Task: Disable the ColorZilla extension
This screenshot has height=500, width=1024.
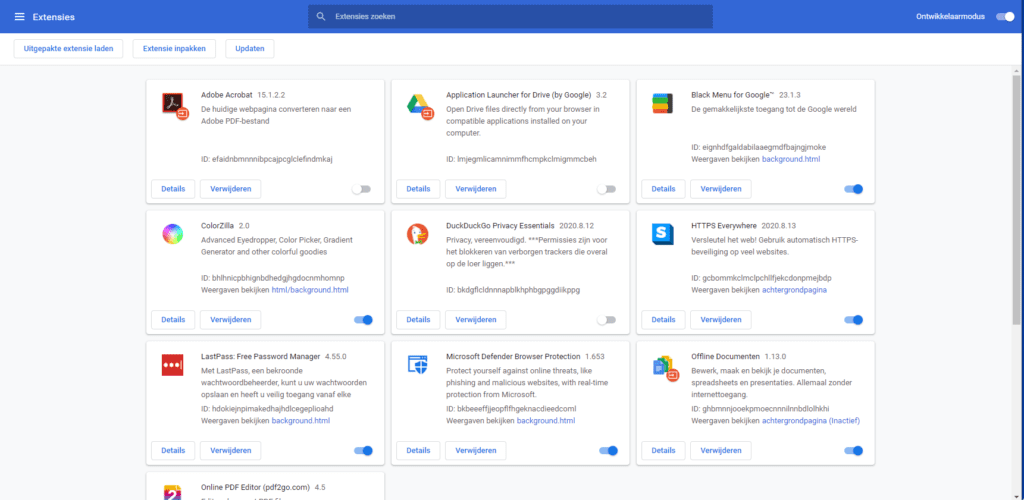Action: coord(363,320)
